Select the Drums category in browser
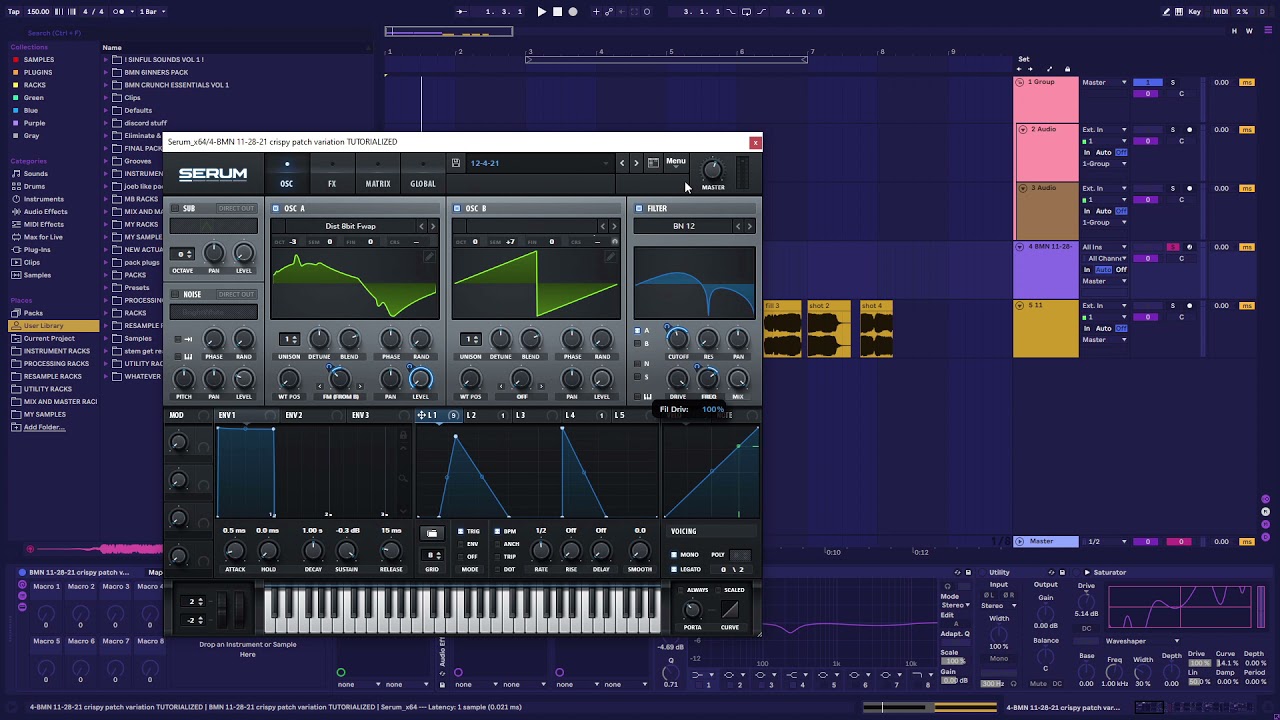The height and width of the screenshot is (720, 1280). tap(34, 186)
